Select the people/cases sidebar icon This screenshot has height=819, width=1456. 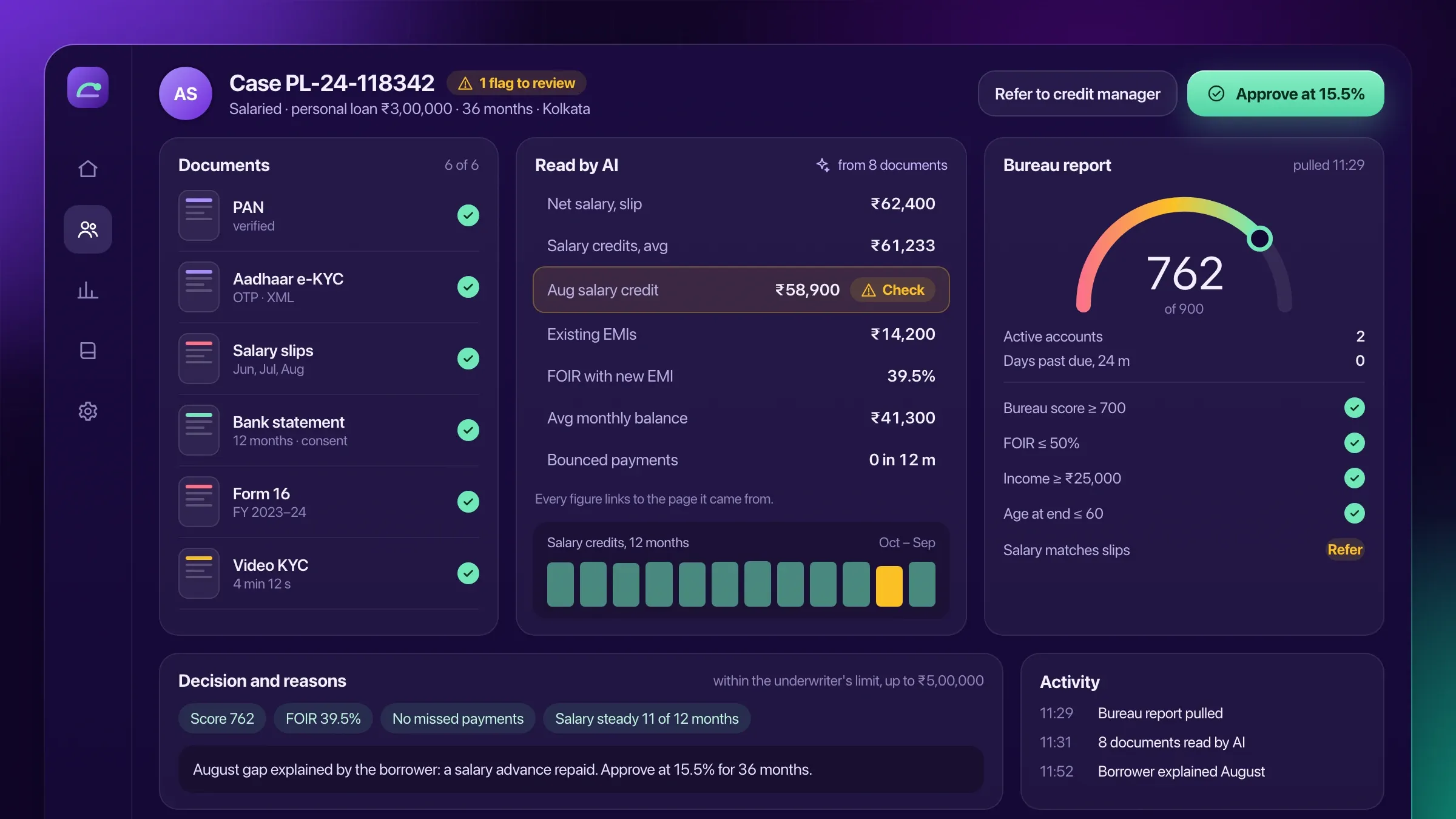click(x=88, y=229)
